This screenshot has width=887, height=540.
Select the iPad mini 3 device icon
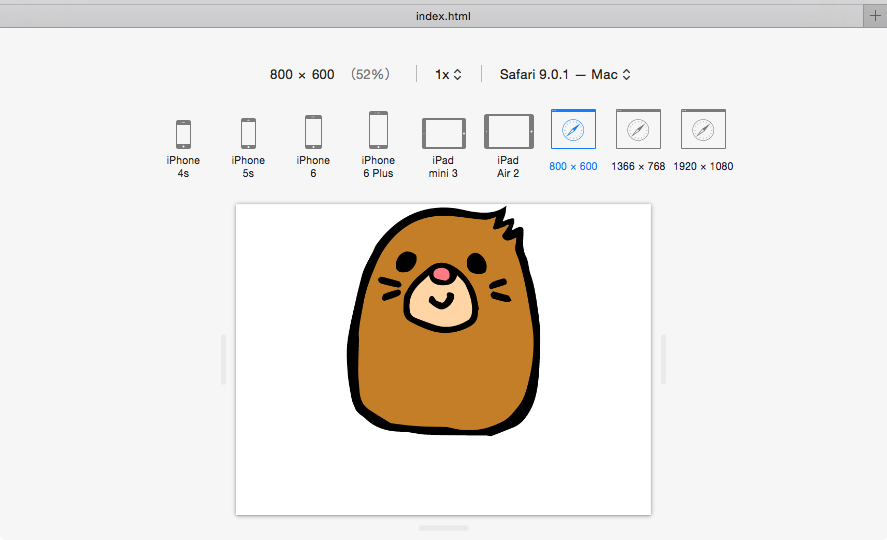[x=444, y=133]
